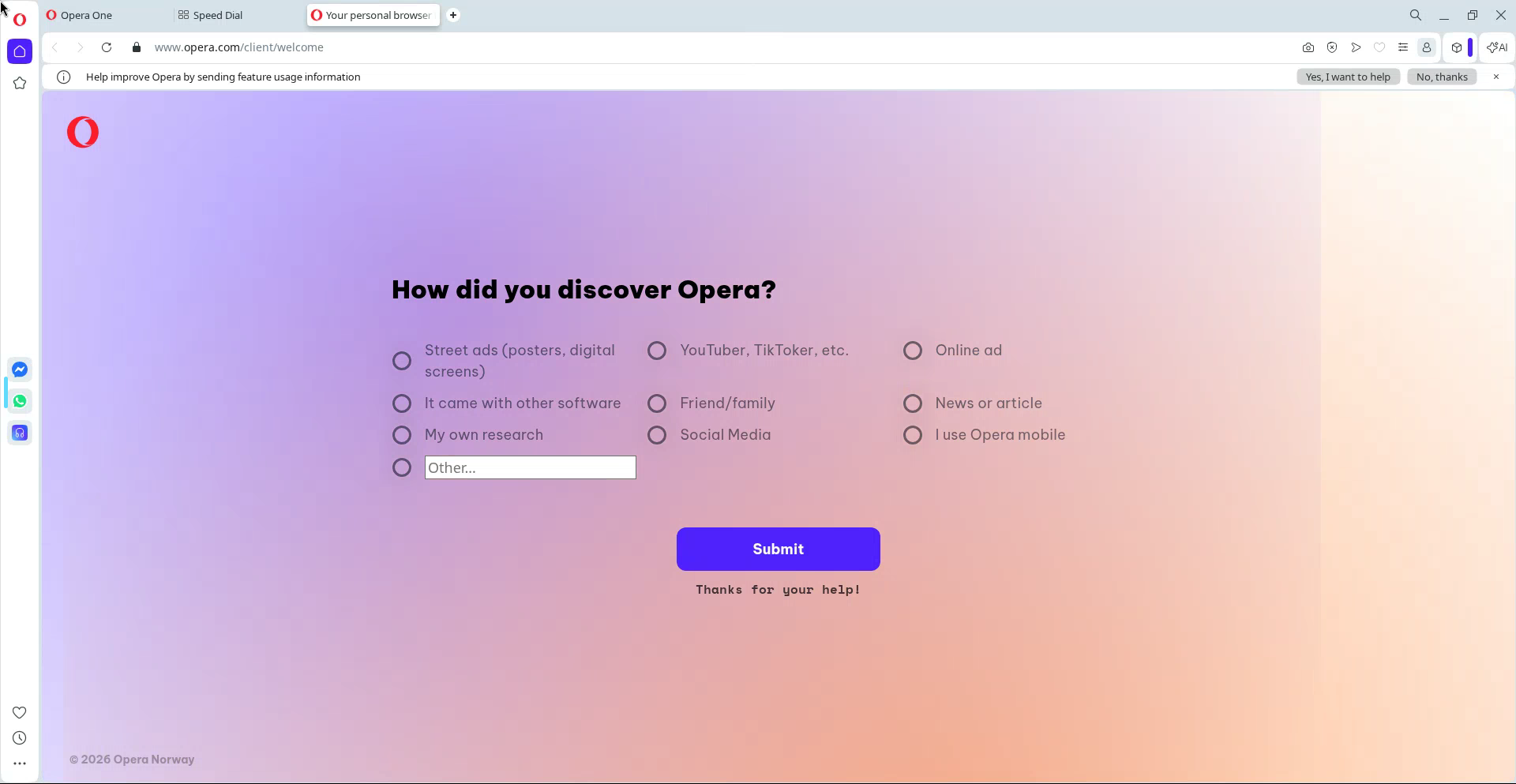
Task: Open WhatsApp in the sidebar
Action: click(x=20, y=401)
